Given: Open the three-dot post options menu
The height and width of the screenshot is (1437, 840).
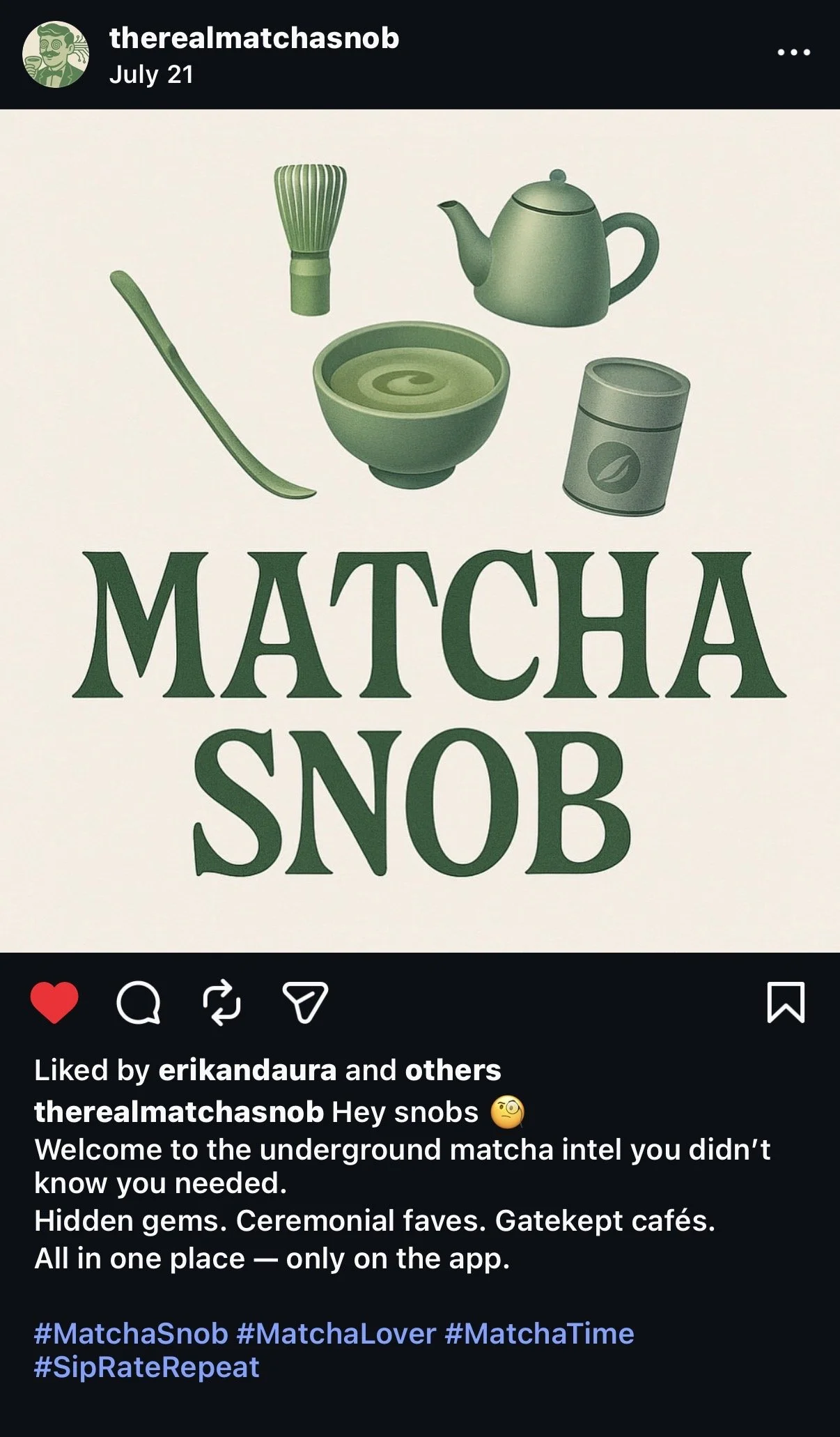Looking at the screenshot, I should point(794,52).
